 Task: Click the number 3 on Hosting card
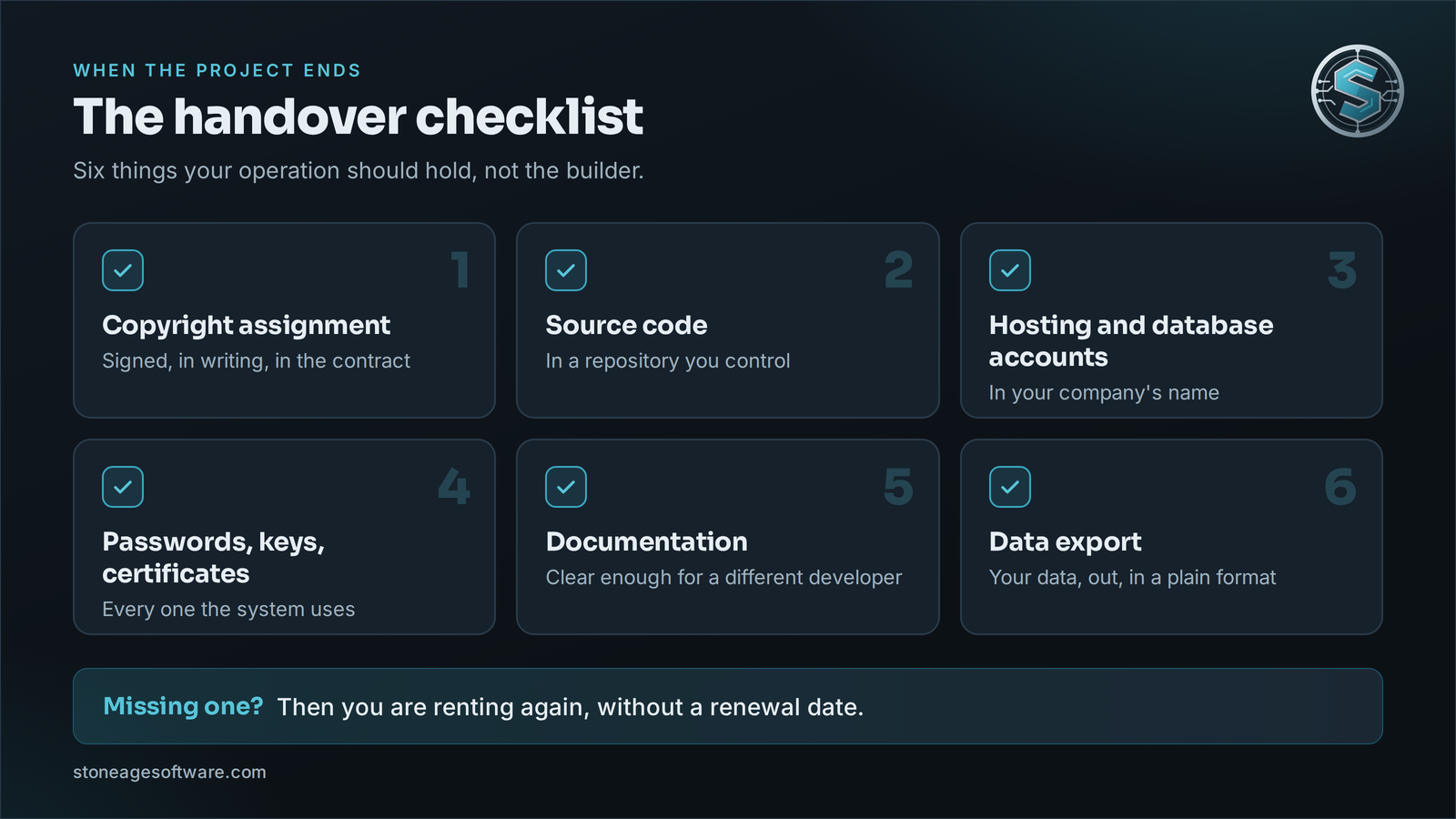point(1342,270)
